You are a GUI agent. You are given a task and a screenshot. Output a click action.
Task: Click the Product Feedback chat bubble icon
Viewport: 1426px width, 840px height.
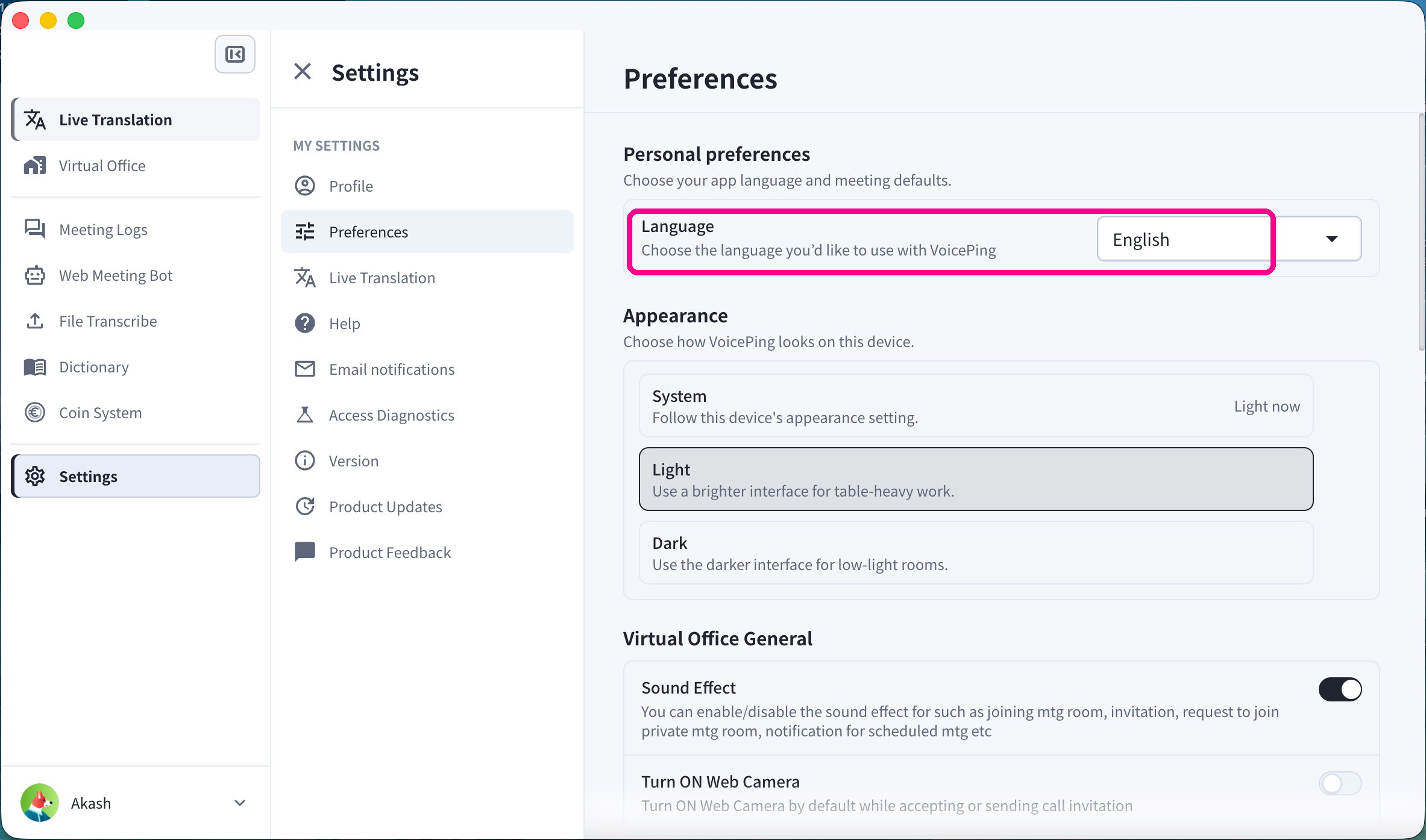(305, 552)
